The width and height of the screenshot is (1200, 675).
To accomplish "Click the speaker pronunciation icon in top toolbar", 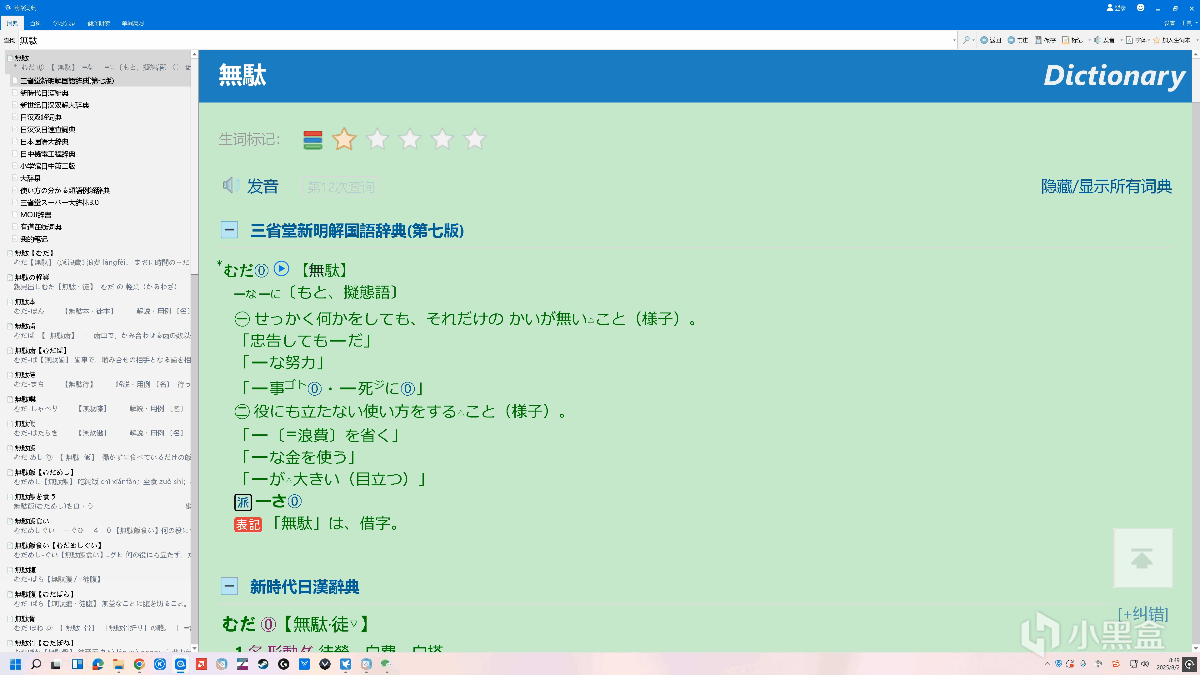I will [1097, 40].
